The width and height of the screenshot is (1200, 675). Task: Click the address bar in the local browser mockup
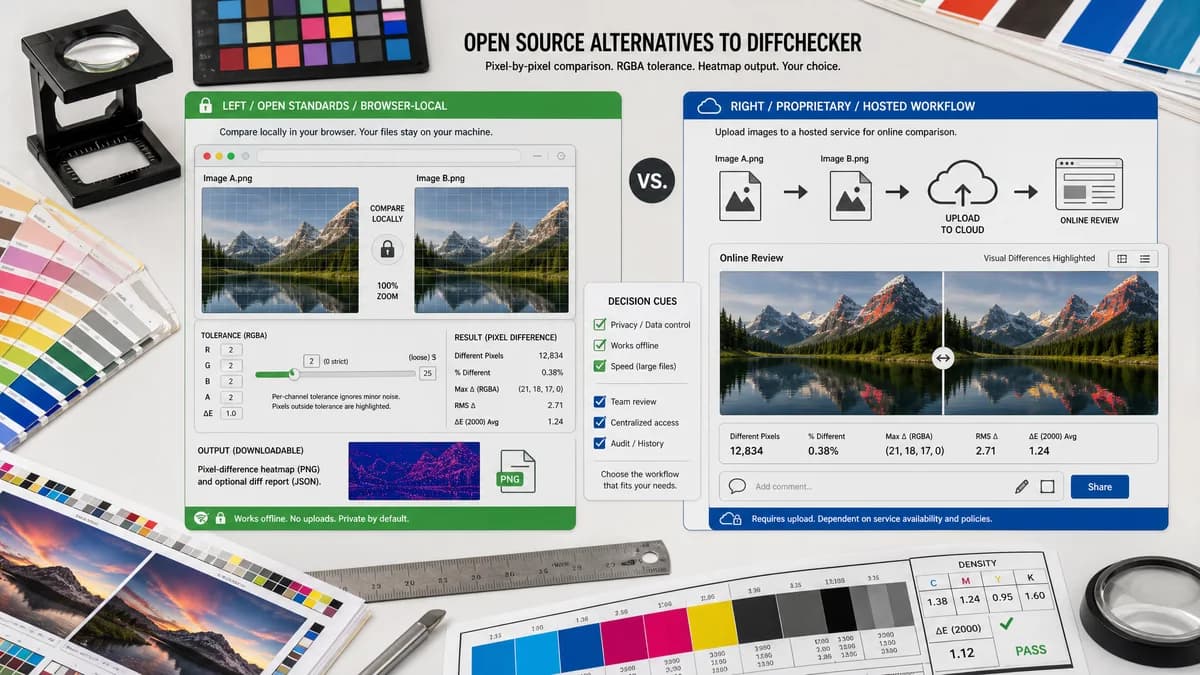pos(389,157)
